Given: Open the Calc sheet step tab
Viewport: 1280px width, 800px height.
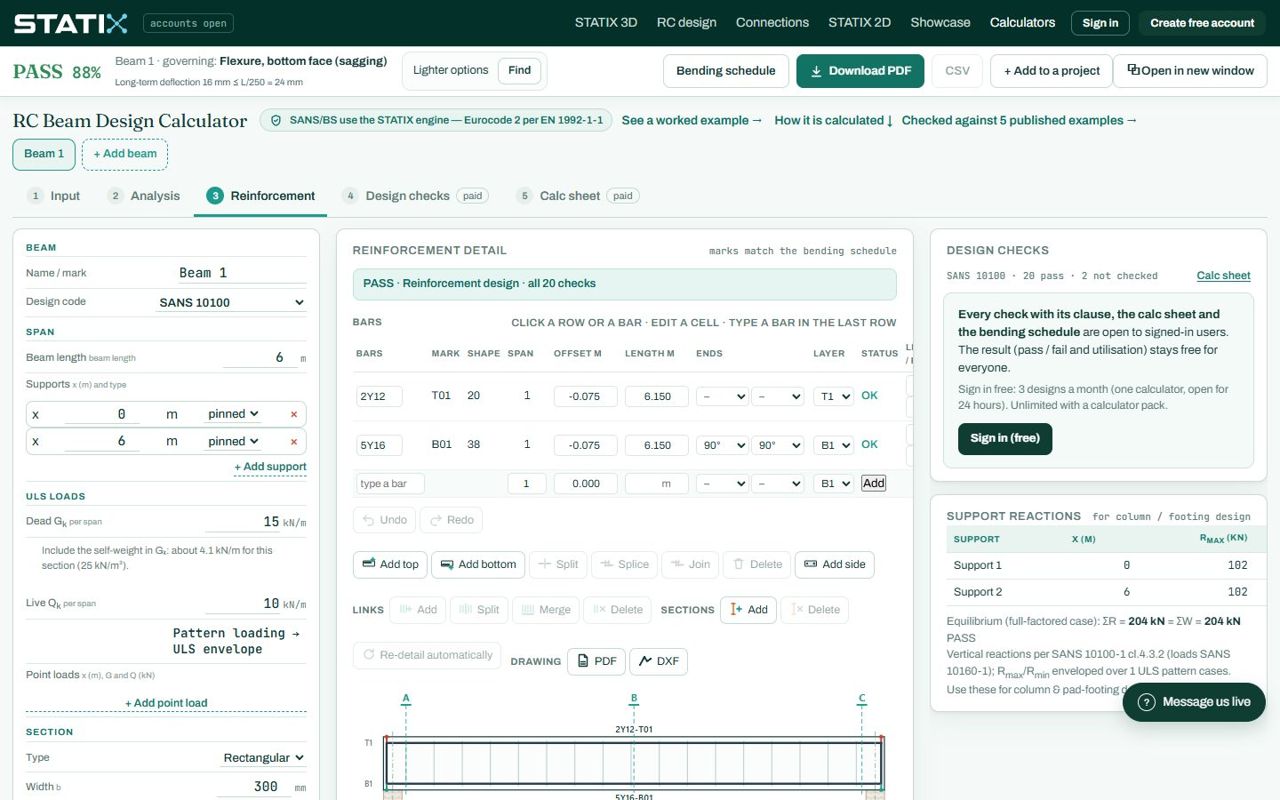Looking at the screenshot, I should pos(577,196).
